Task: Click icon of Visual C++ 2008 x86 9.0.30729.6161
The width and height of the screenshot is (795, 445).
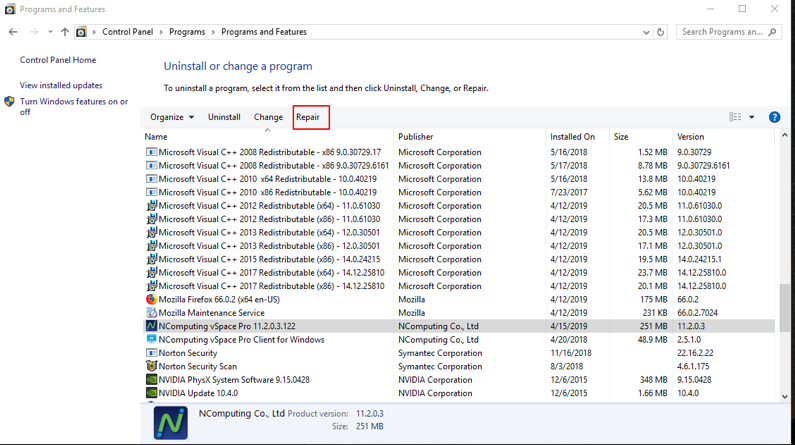Action: 151,165
